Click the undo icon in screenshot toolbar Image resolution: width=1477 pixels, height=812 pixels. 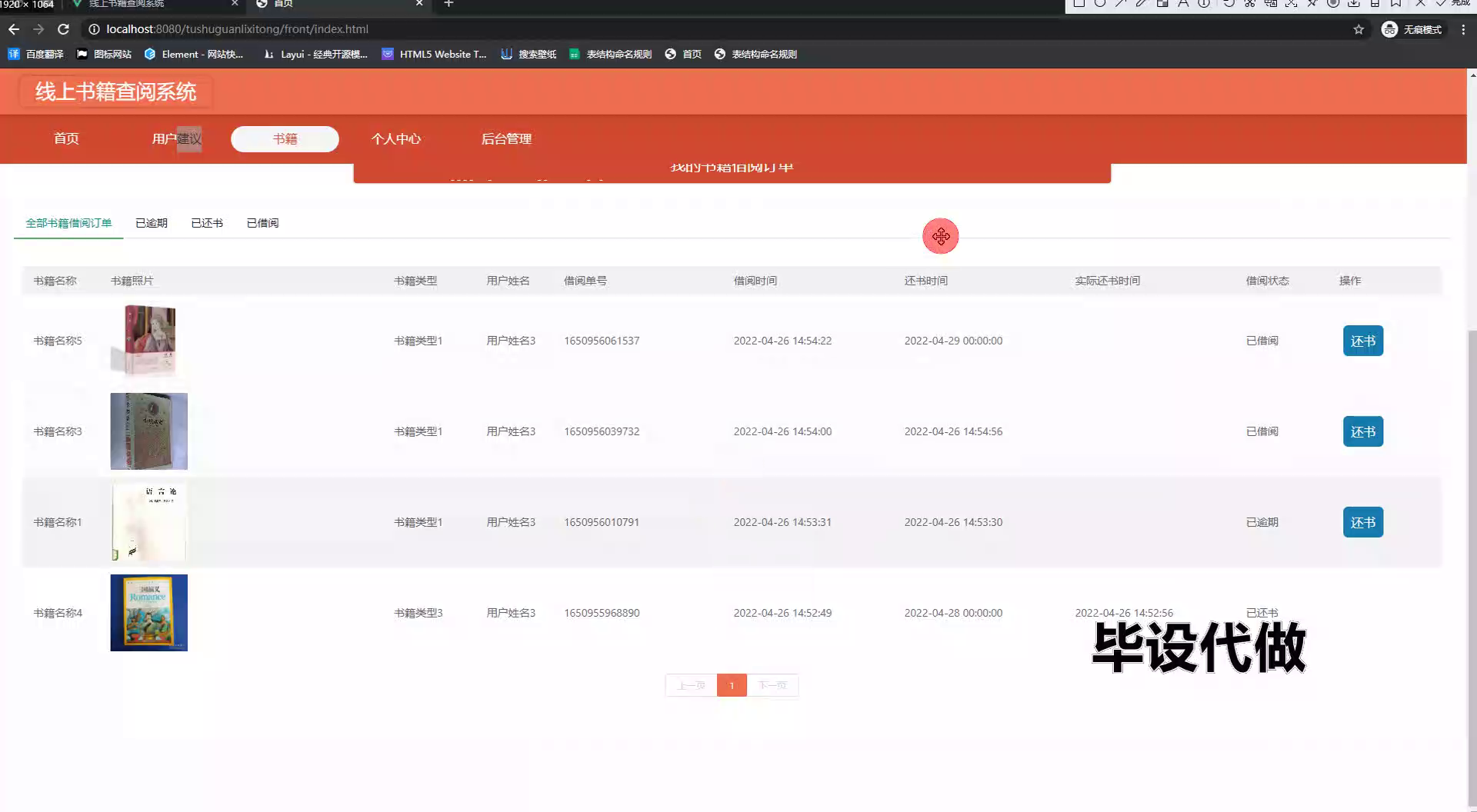tap(1229, 3)
